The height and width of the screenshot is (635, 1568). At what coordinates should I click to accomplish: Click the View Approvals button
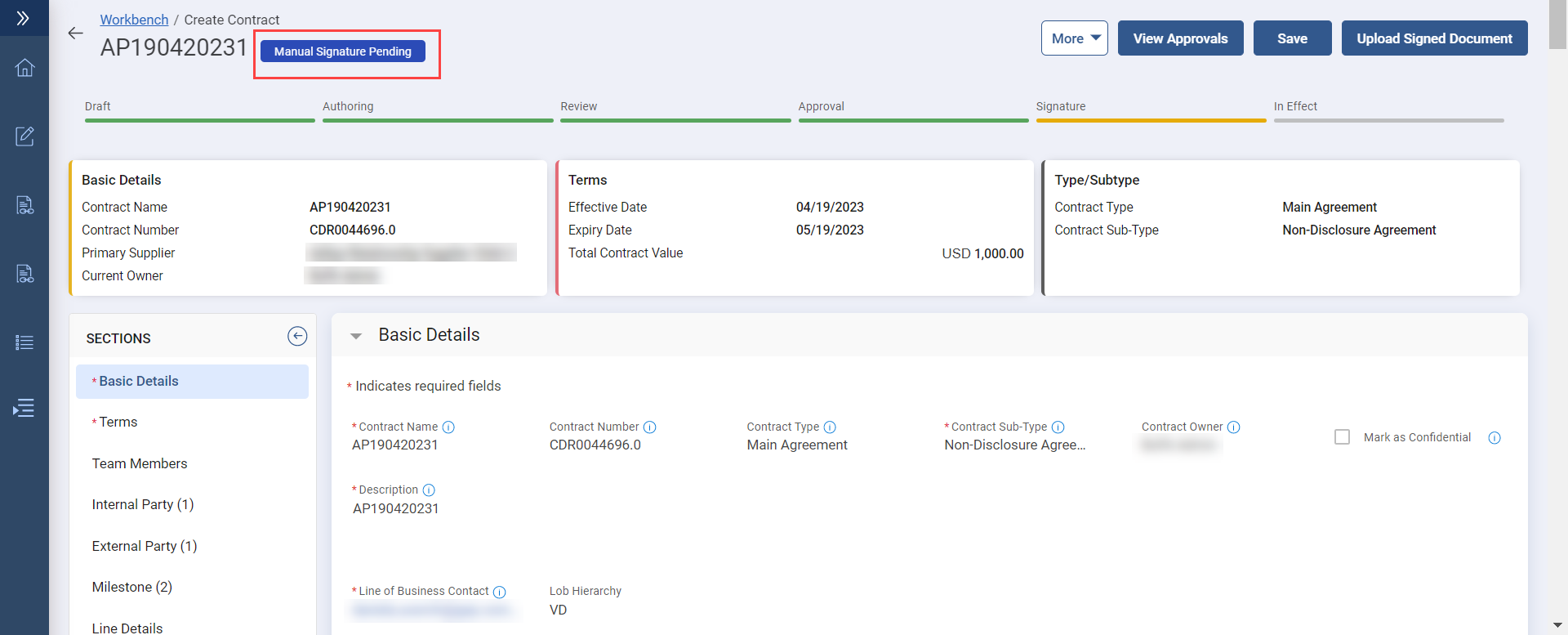tap(1180, 38)
